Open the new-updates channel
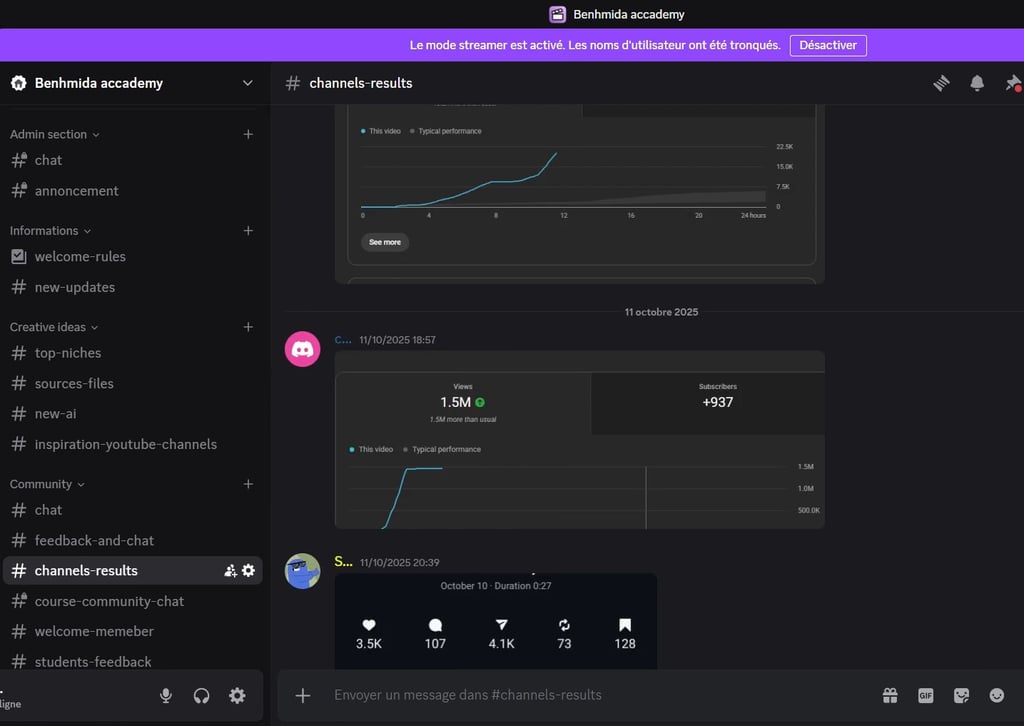1024x726 pixels. [x=133, y=287]
